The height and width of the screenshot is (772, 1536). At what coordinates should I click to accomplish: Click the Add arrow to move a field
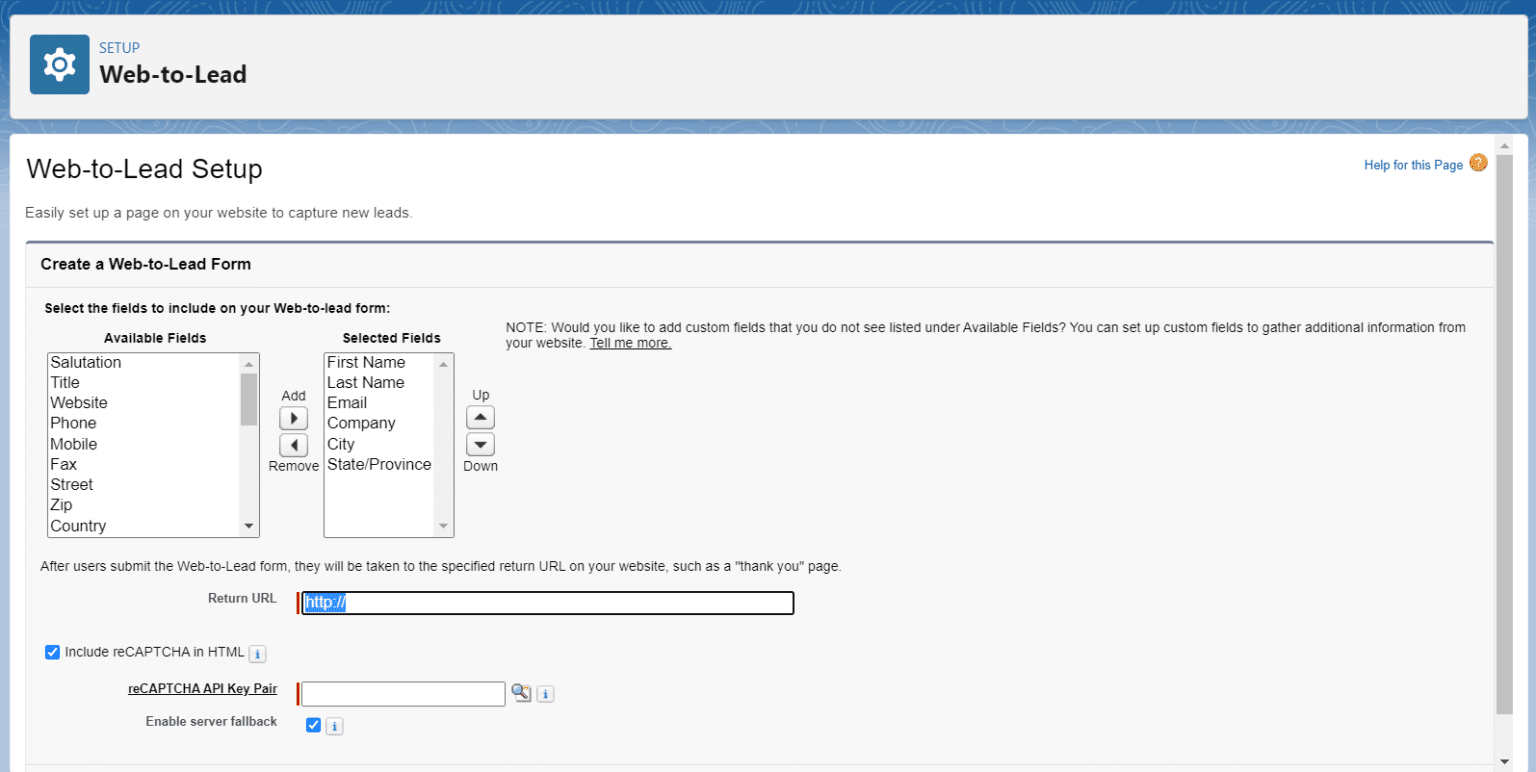[293, 417]
